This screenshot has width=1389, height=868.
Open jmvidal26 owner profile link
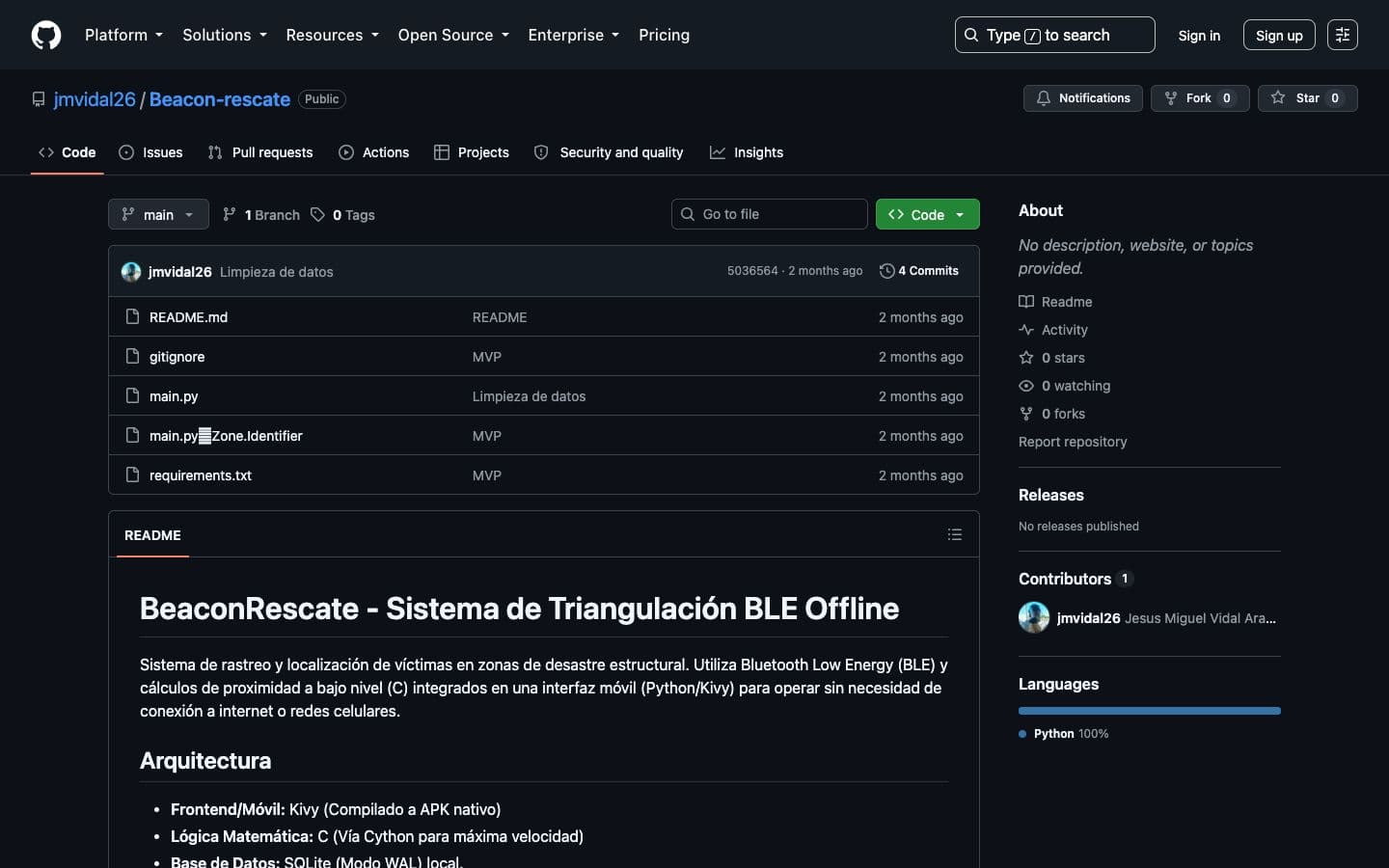[x=95, y=99]
